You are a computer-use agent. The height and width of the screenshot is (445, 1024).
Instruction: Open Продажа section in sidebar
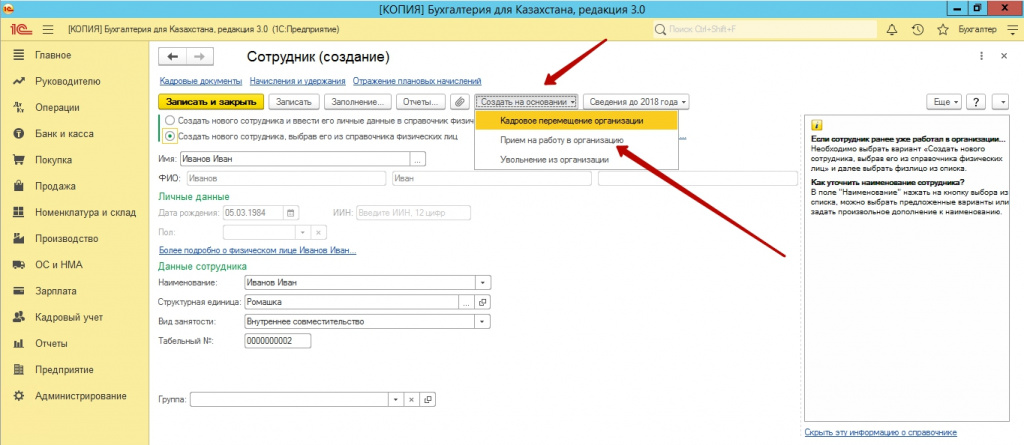pos(55,186)
